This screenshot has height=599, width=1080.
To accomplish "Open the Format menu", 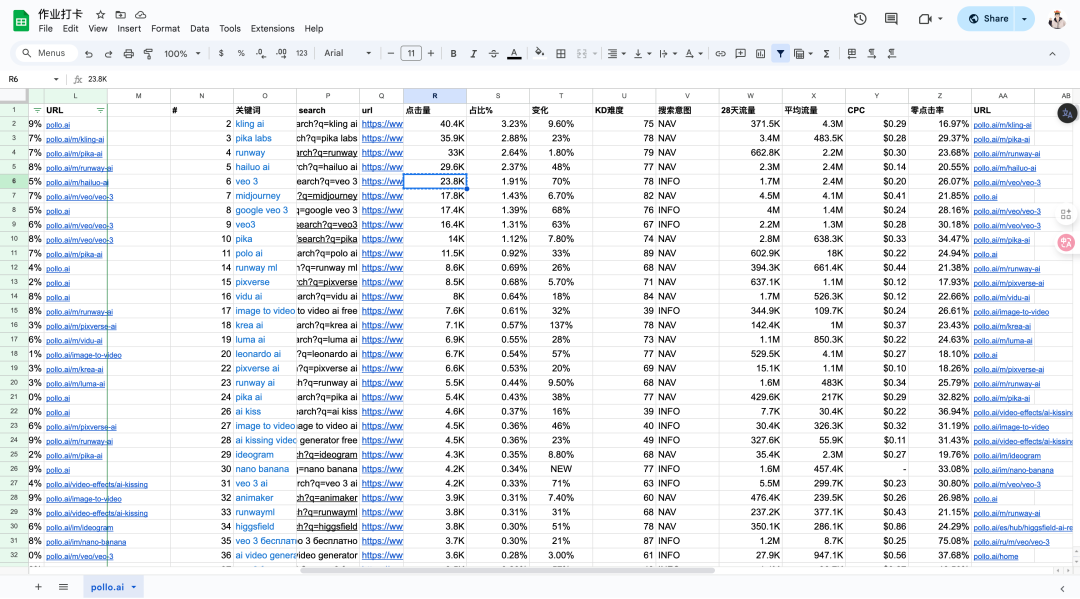I will (165, 29).
